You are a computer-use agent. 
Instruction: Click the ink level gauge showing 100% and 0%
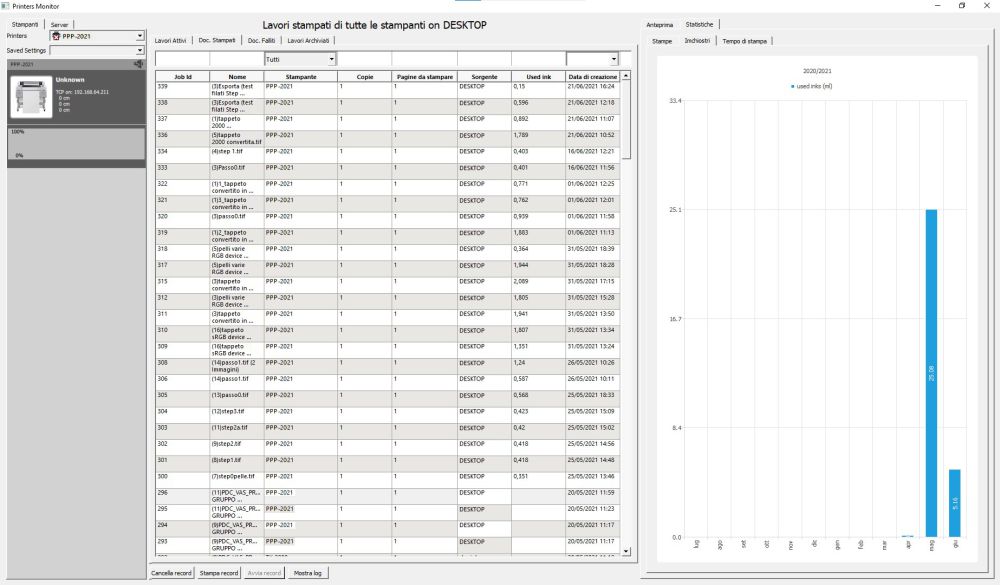76,144
